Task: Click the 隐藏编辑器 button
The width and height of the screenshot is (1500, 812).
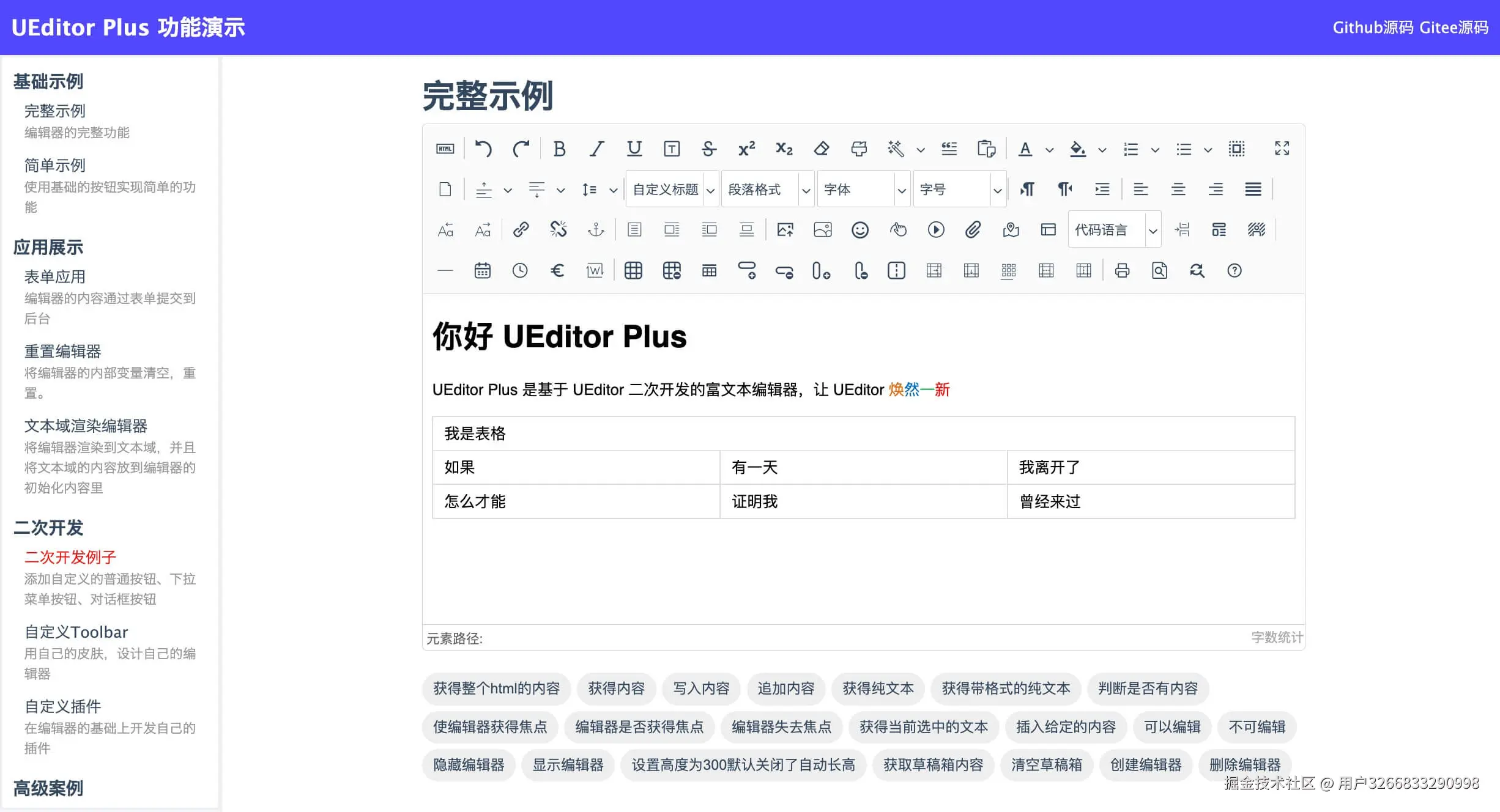Action: pyautogui.click(x=469, y=765)
